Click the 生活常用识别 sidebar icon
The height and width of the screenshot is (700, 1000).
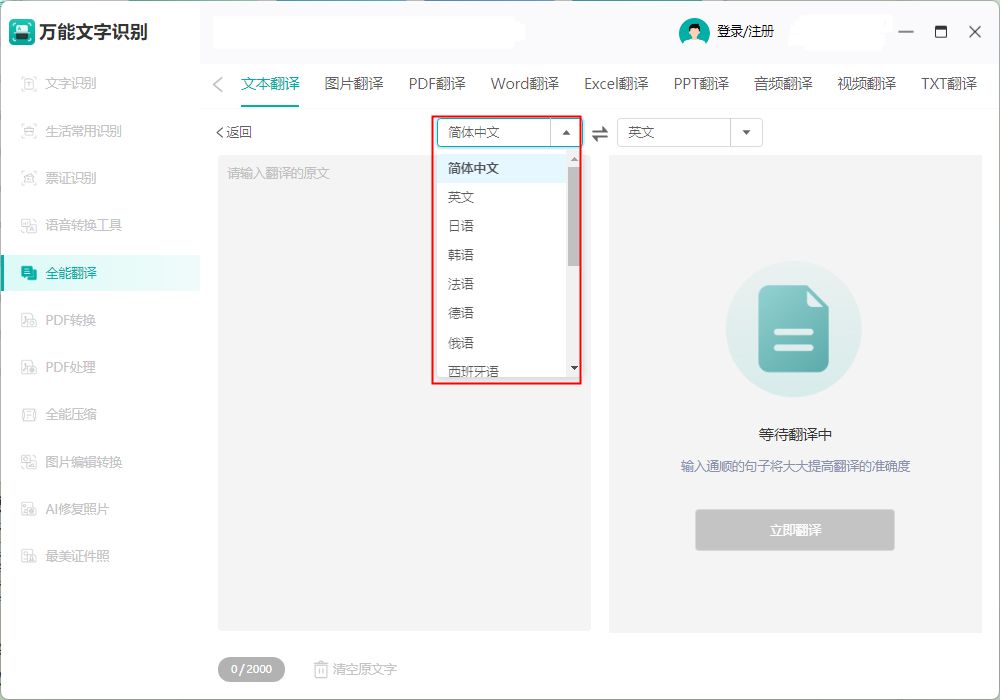pyautogui.click(x=29, y=131)
